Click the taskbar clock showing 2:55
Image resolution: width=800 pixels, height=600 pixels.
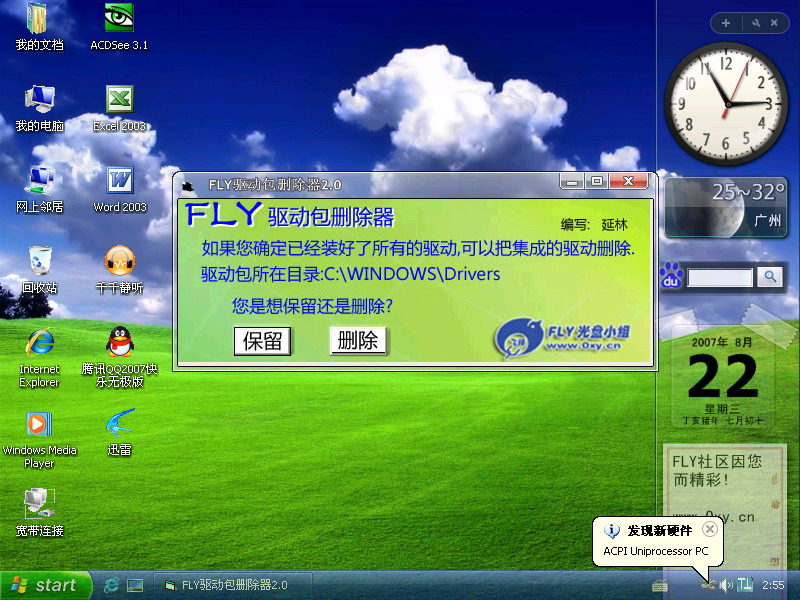773,585
